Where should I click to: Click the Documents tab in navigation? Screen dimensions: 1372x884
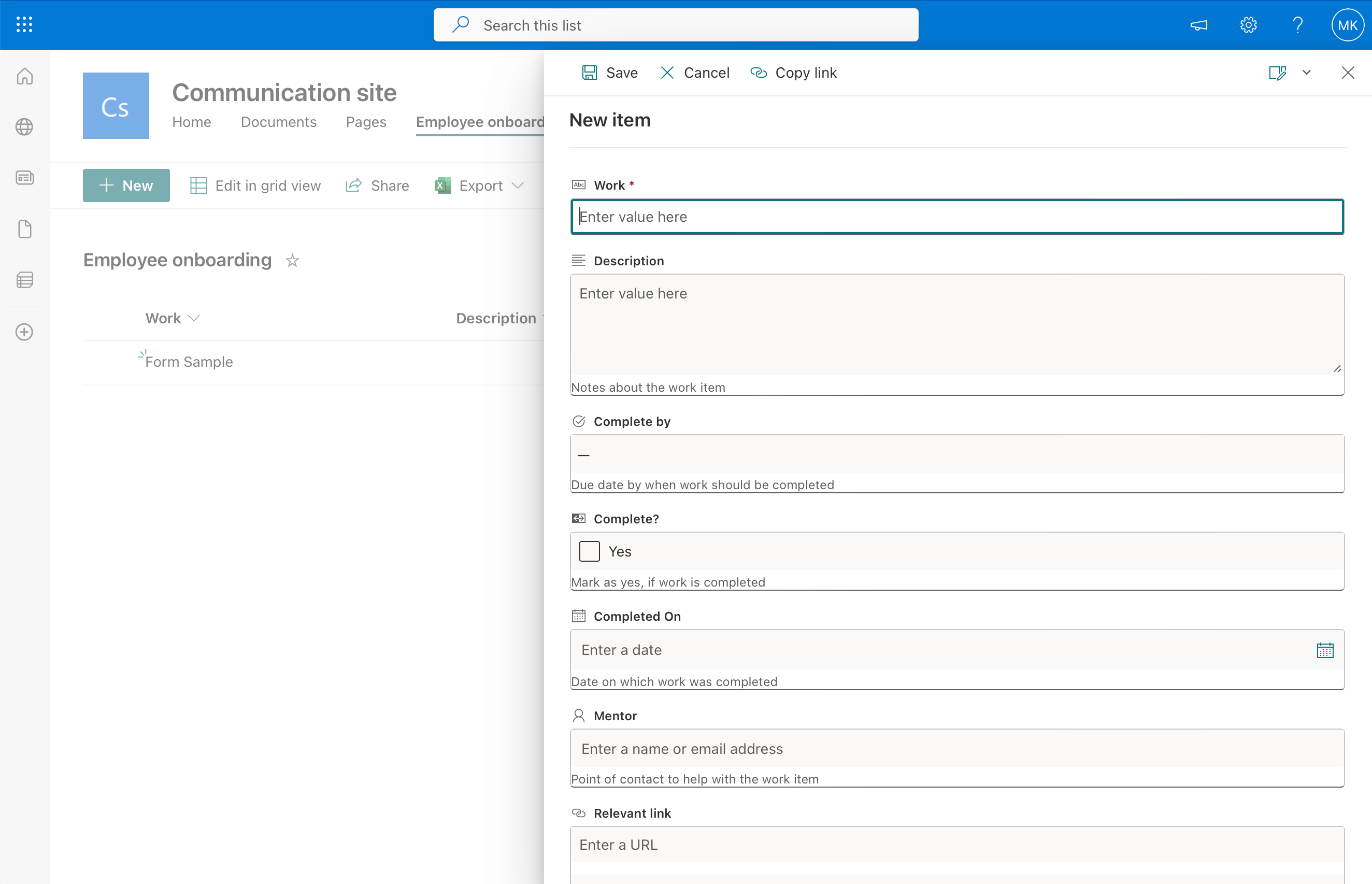pyautogui.click(x=279, y=122)
